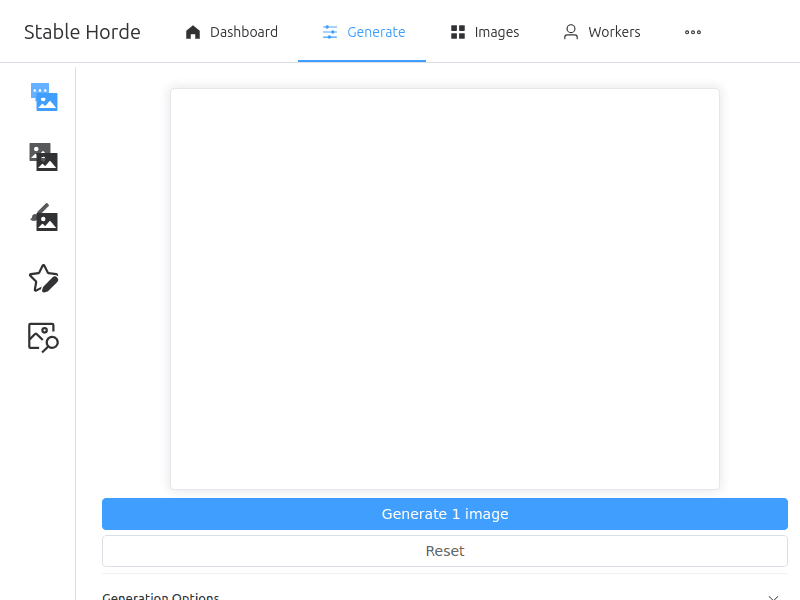Open the Images tab

[484, 32]
